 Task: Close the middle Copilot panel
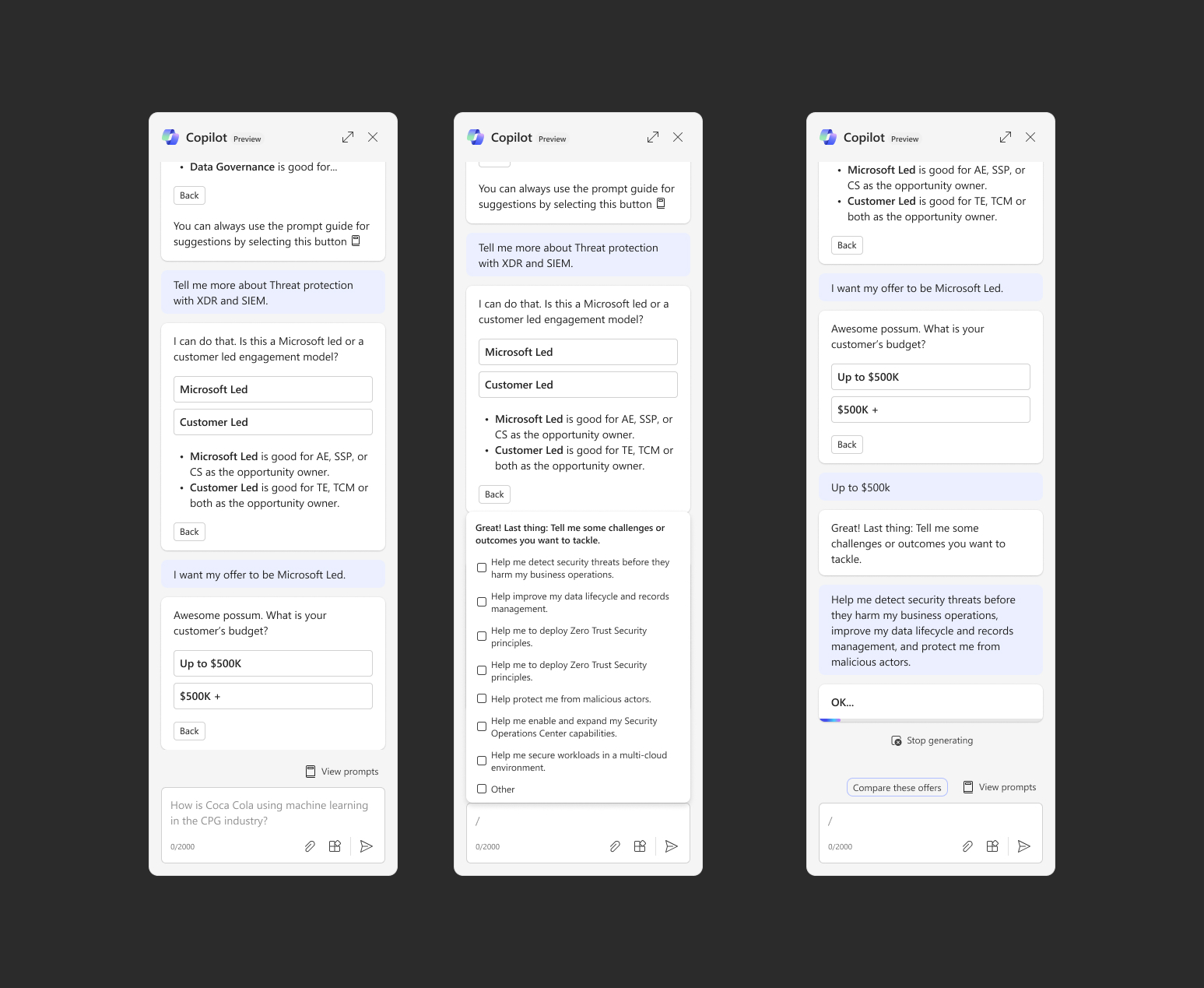(x=678, y=137)
